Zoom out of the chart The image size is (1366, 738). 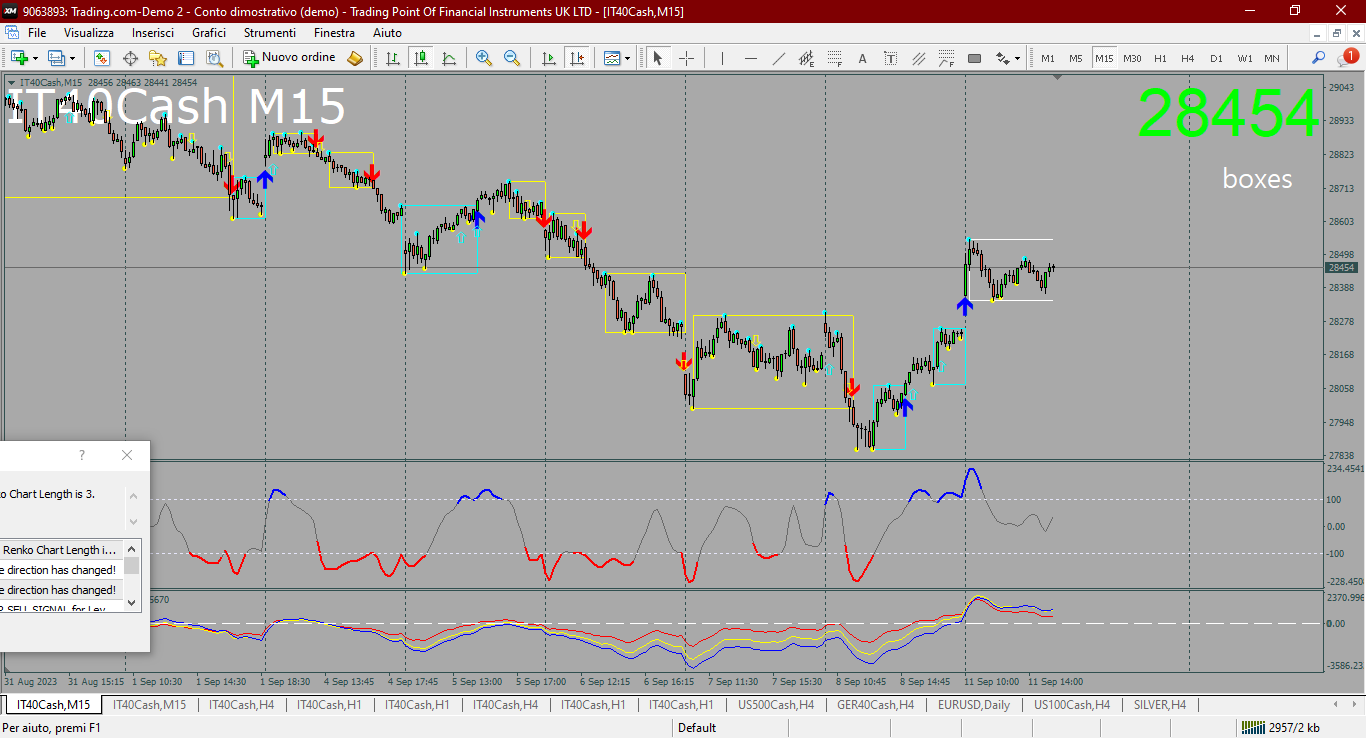(512, 58)
